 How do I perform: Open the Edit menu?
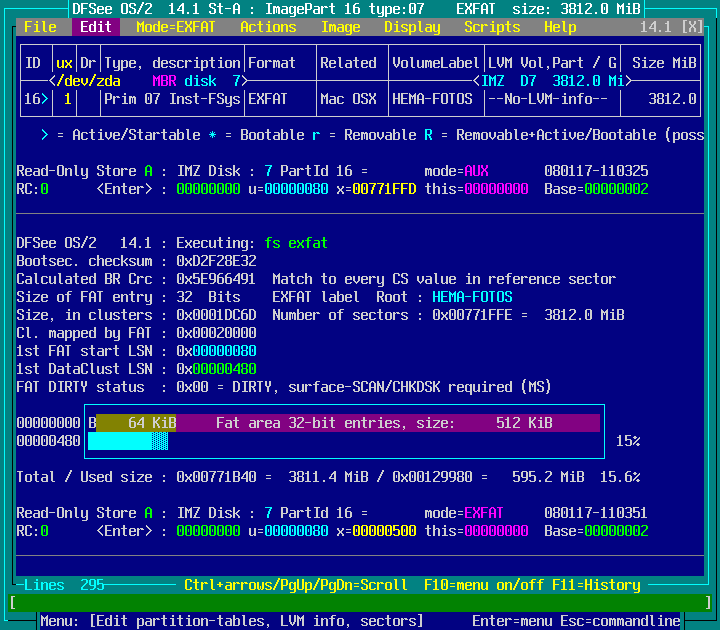click(x=96, y=27)
